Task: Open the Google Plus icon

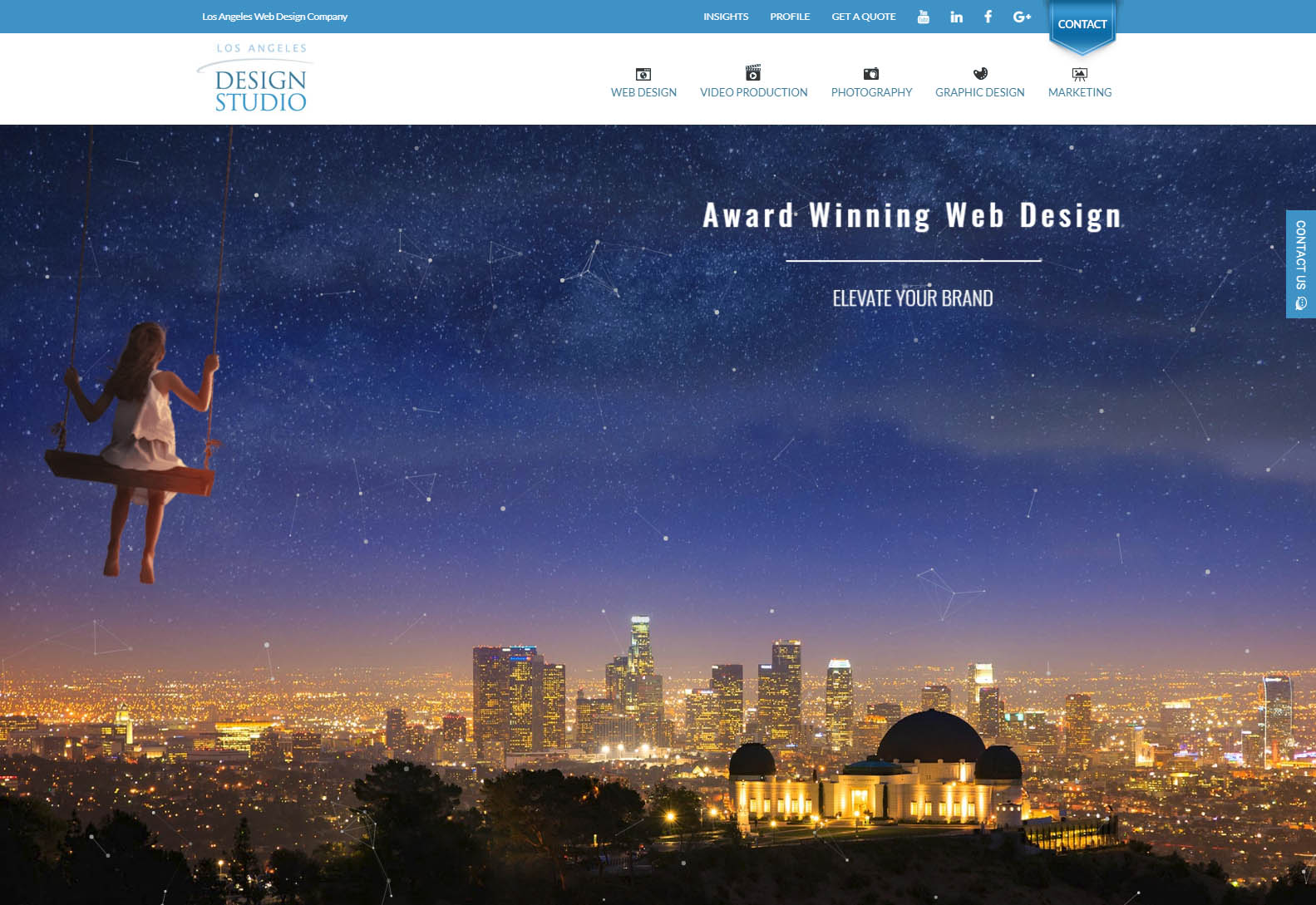Action: pyautogui.click(x=1022, y=17)
